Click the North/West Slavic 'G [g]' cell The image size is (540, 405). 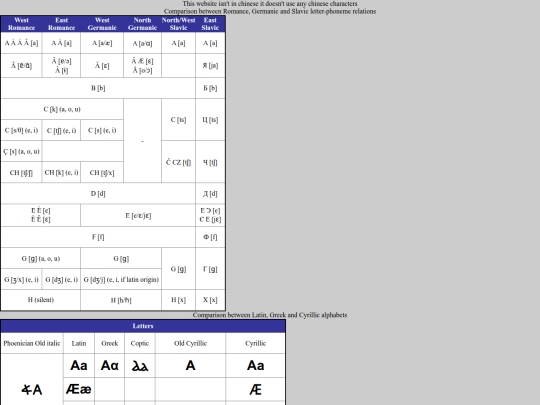point(178,269)
